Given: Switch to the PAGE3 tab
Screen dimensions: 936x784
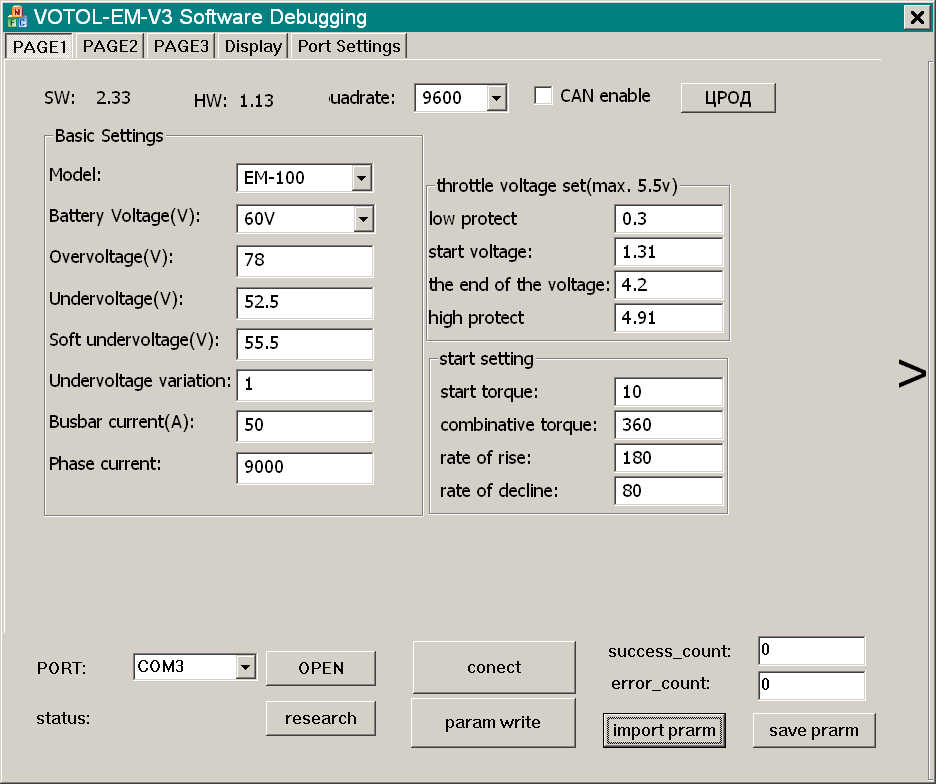Looking at the screenshot, I should 181,46.
